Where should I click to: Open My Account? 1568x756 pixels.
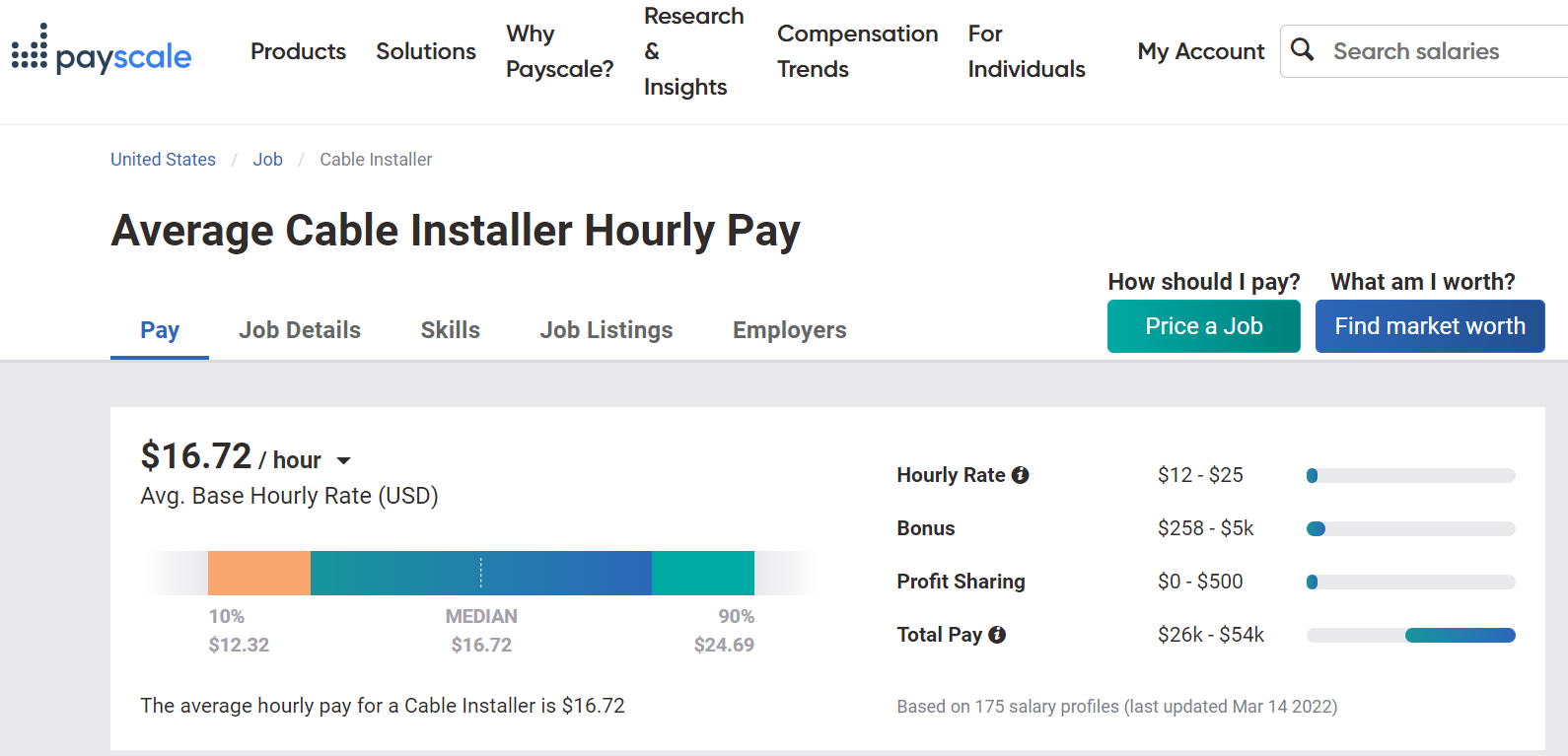click(x=1200, y=51)
